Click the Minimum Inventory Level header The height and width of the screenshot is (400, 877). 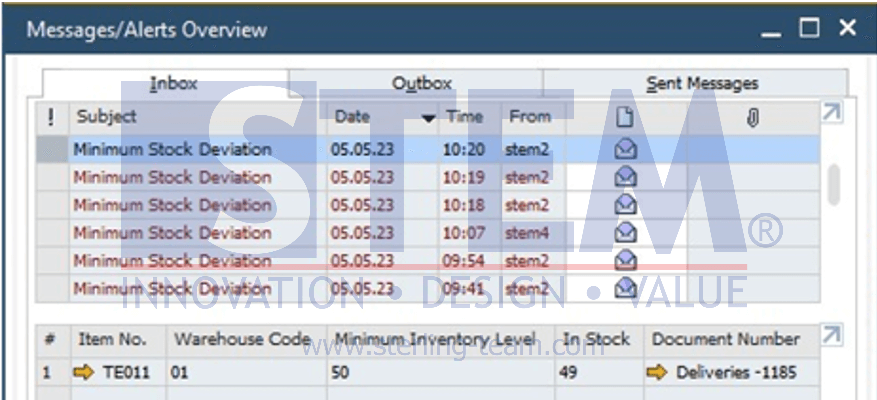click(441, 340)
